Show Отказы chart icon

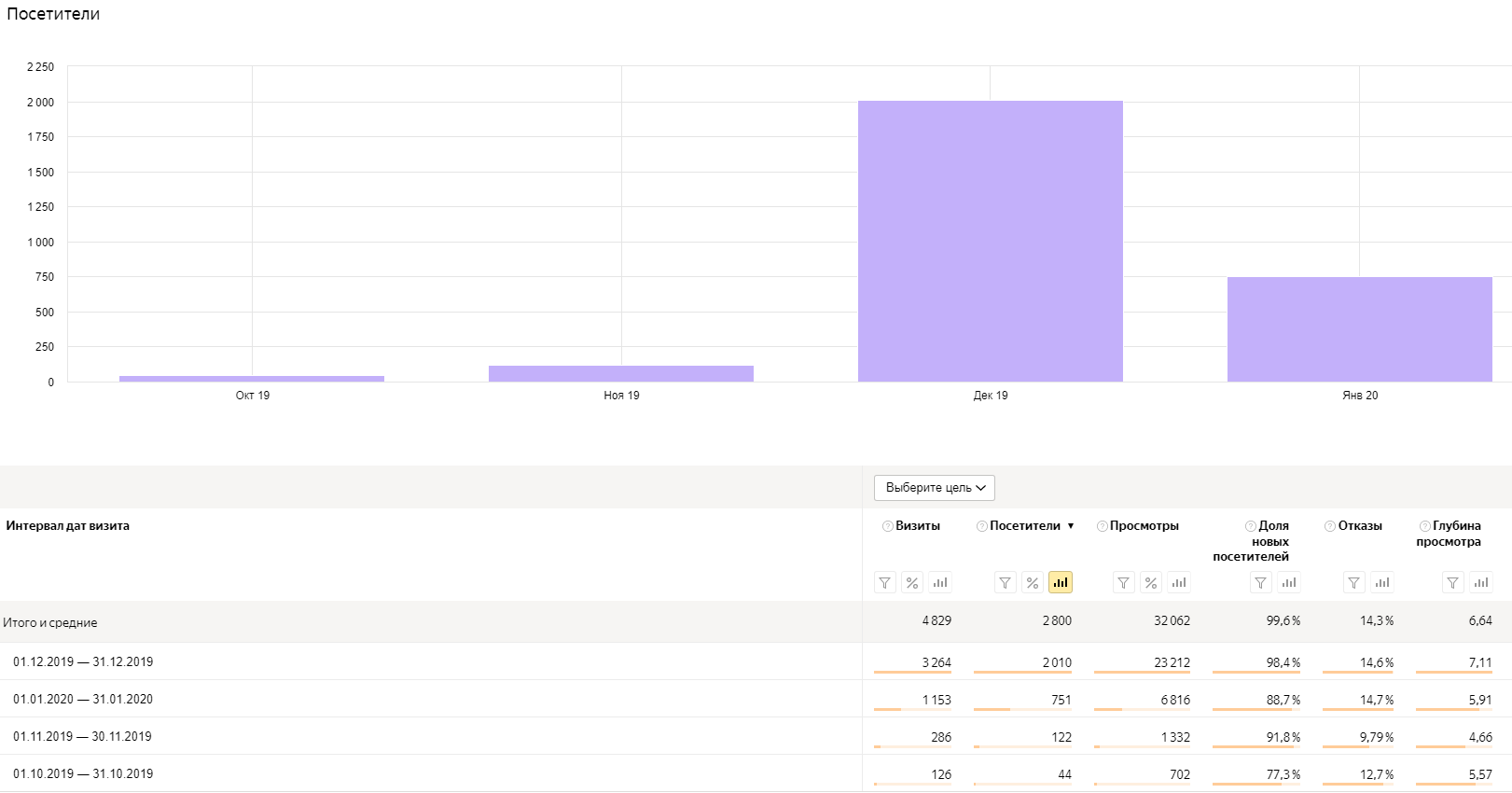click(x=1382, y=583)
